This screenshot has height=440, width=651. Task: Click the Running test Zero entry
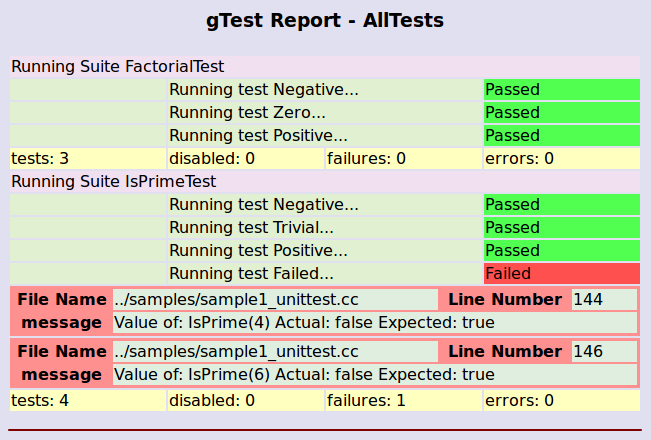(x=247, y=112)
